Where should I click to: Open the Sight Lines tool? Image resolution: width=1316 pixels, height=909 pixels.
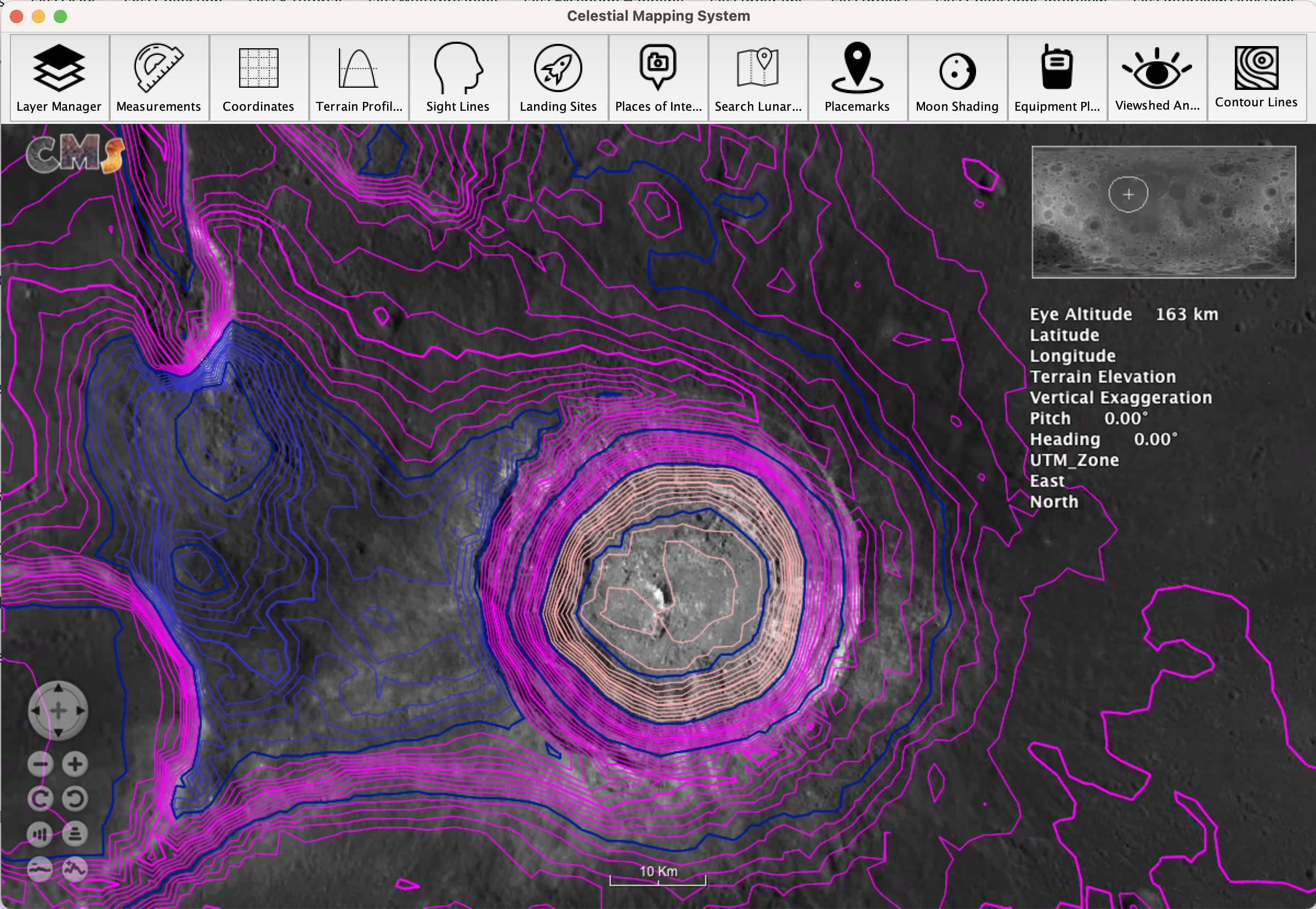click(x=458, y=77)
